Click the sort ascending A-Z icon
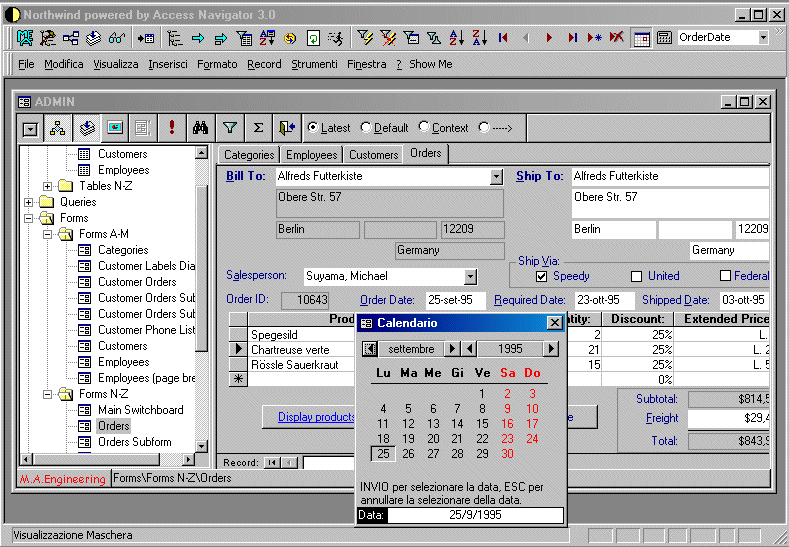 pyautogui.click(x=456, y=38)
